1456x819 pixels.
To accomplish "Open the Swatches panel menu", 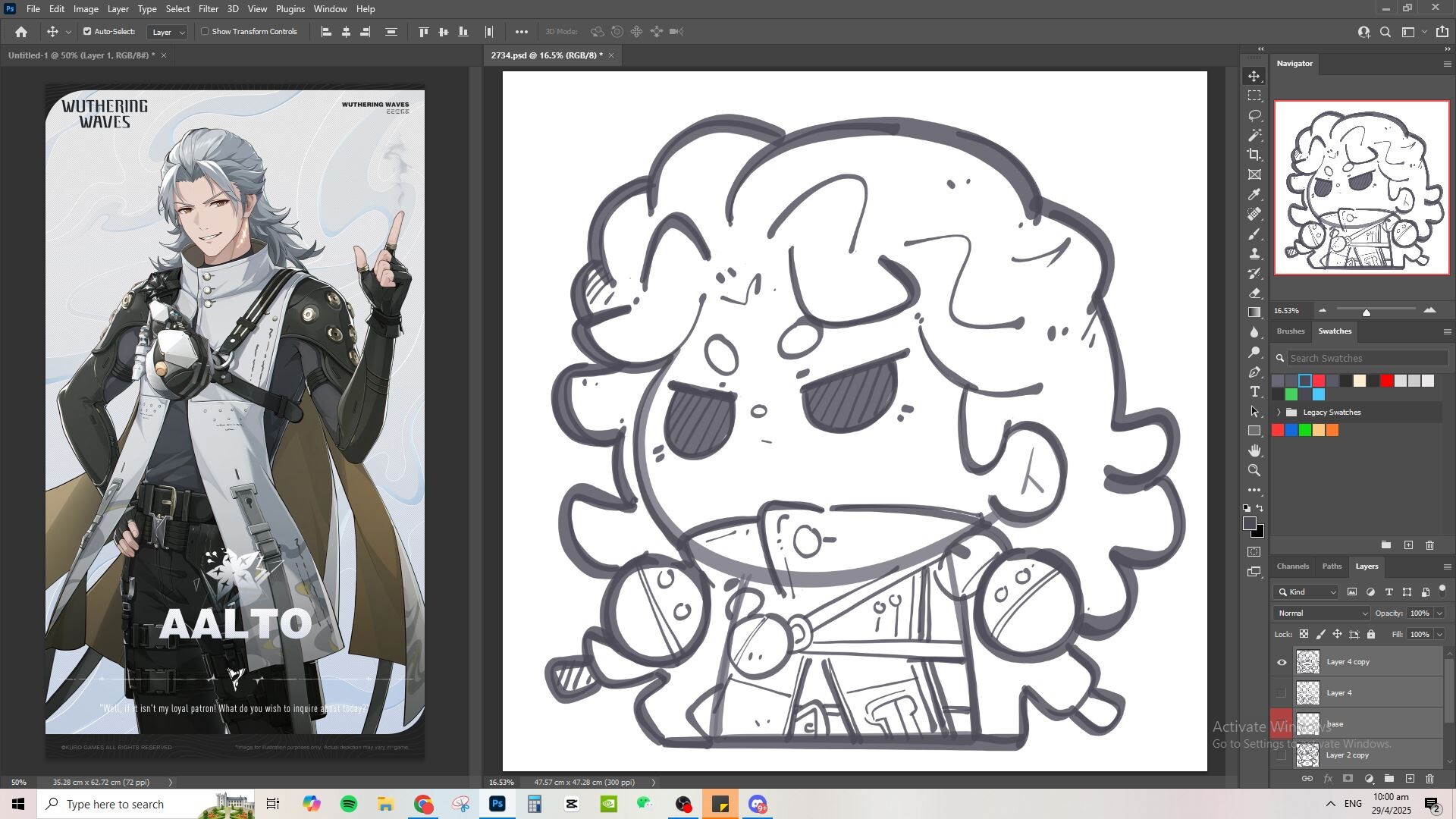I will point(1447,332).
